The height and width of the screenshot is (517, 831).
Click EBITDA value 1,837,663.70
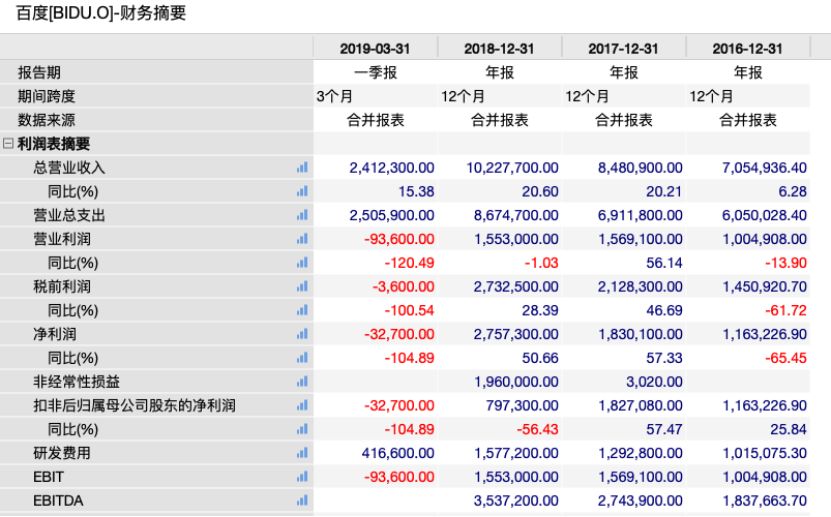coord(764,501)
